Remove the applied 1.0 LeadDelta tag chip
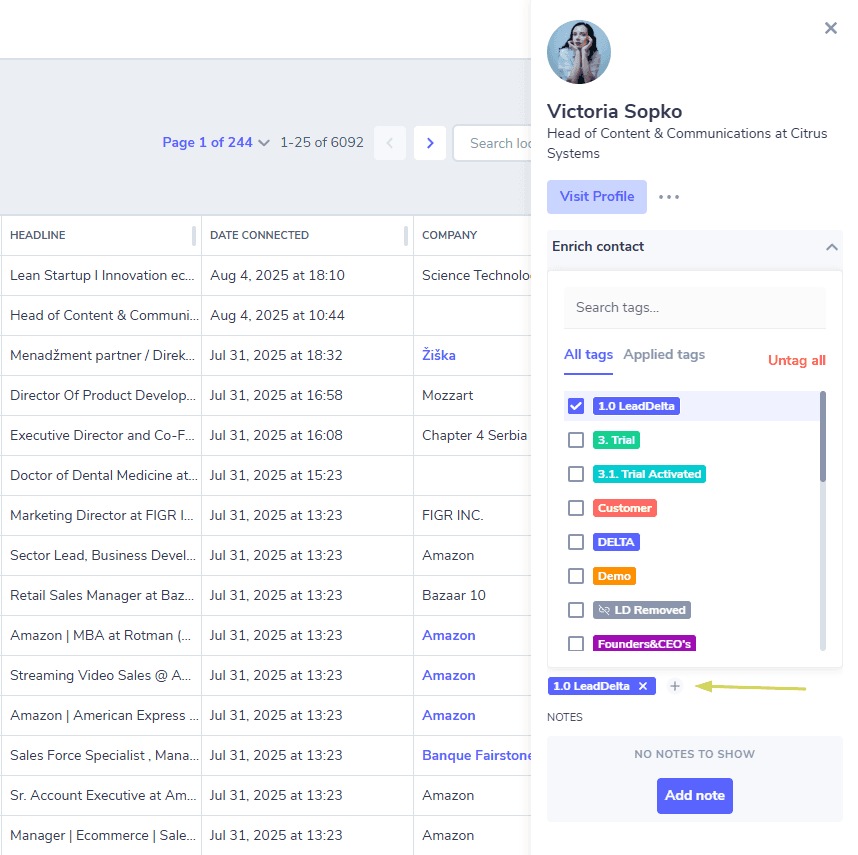 click(643, 686)
